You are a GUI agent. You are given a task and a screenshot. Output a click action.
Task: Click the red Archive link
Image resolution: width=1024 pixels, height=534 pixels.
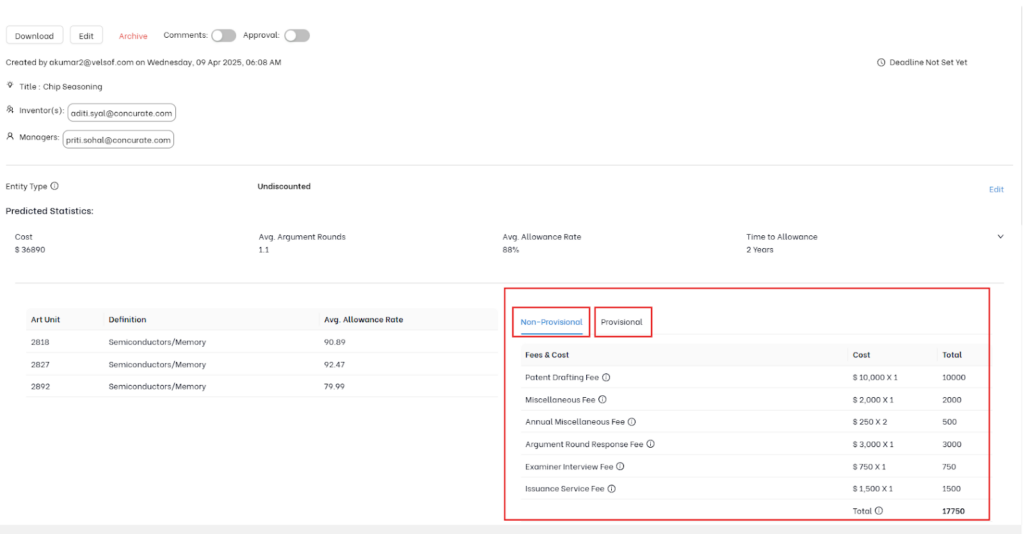click(x=133, y=36)
